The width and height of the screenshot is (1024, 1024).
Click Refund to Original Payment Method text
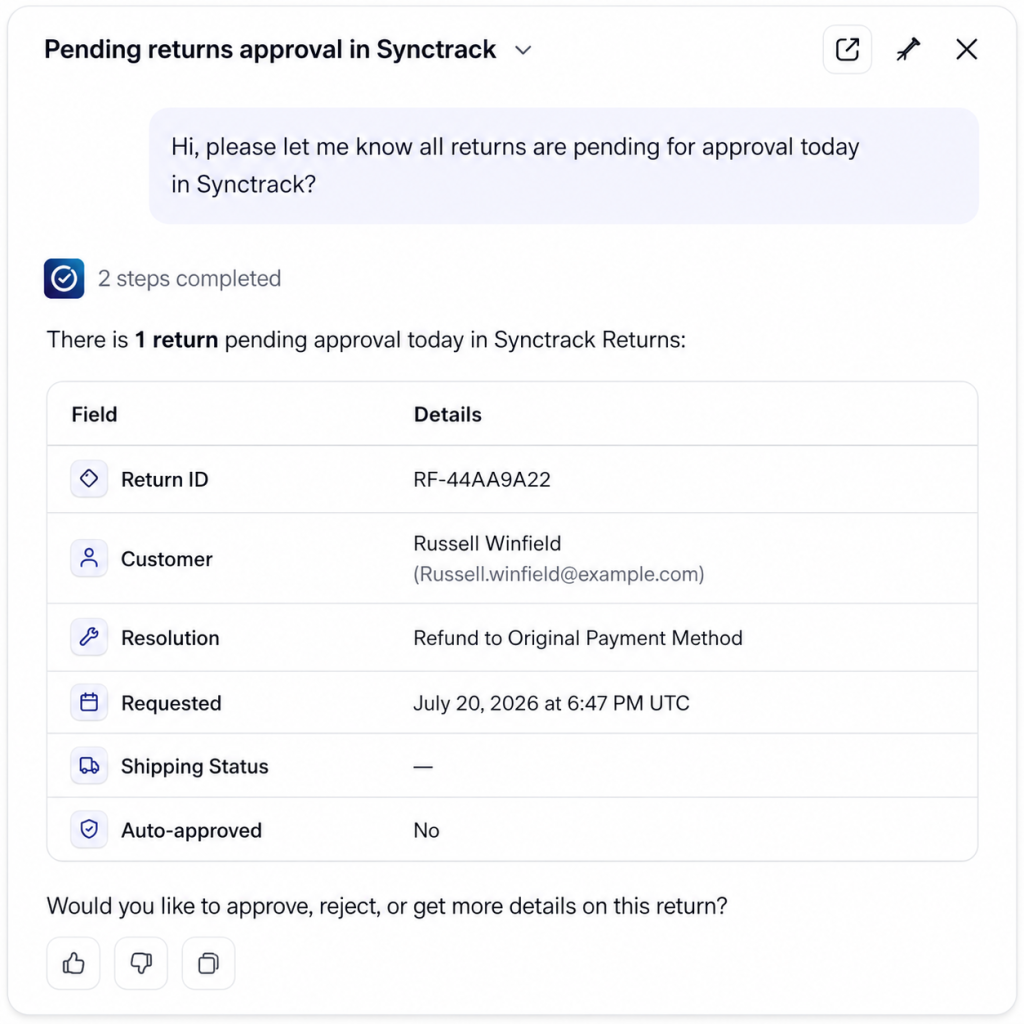(578, 638)
